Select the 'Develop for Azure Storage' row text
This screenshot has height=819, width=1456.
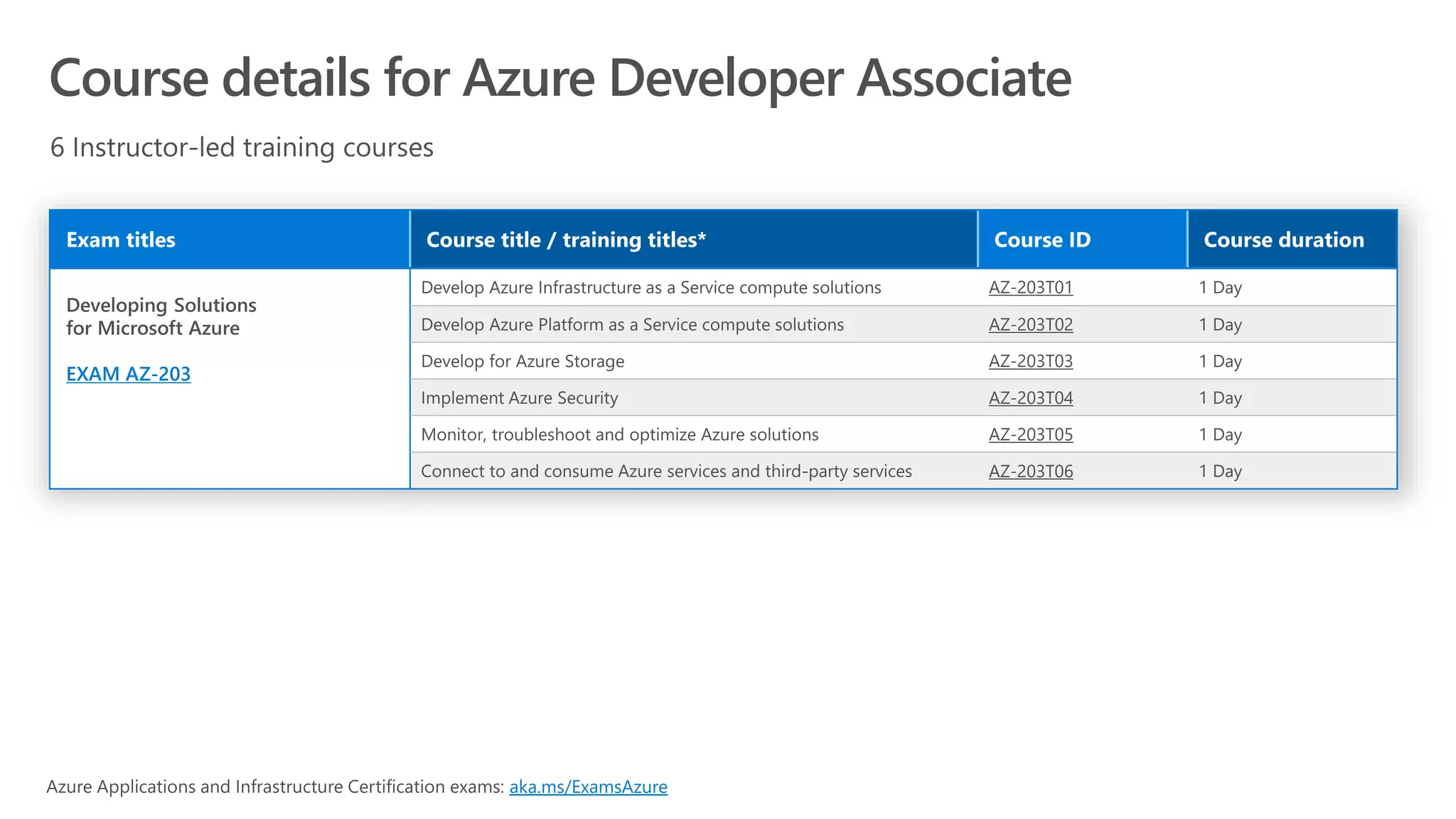pos(523,361)
